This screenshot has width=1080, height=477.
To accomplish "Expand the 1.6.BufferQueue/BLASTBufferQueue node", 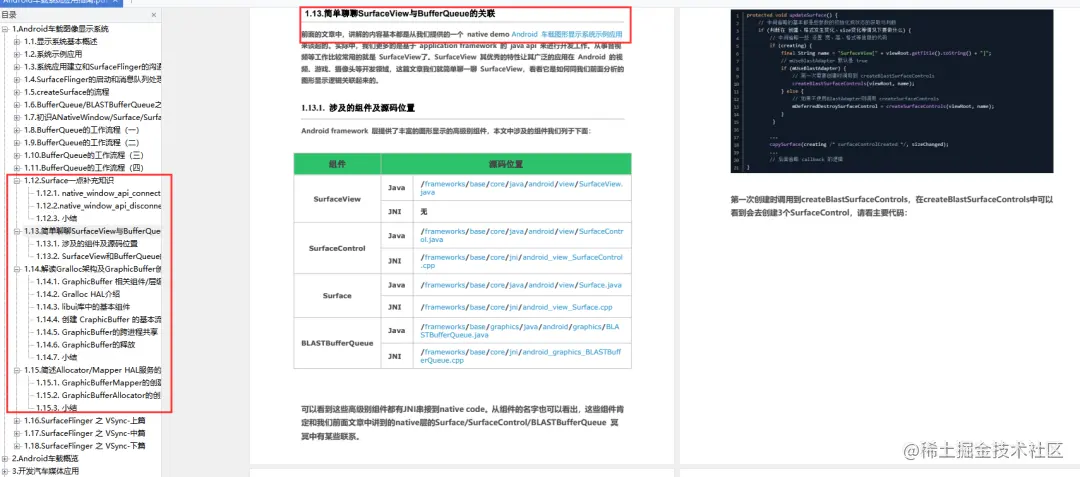I will tap(17, 105).
